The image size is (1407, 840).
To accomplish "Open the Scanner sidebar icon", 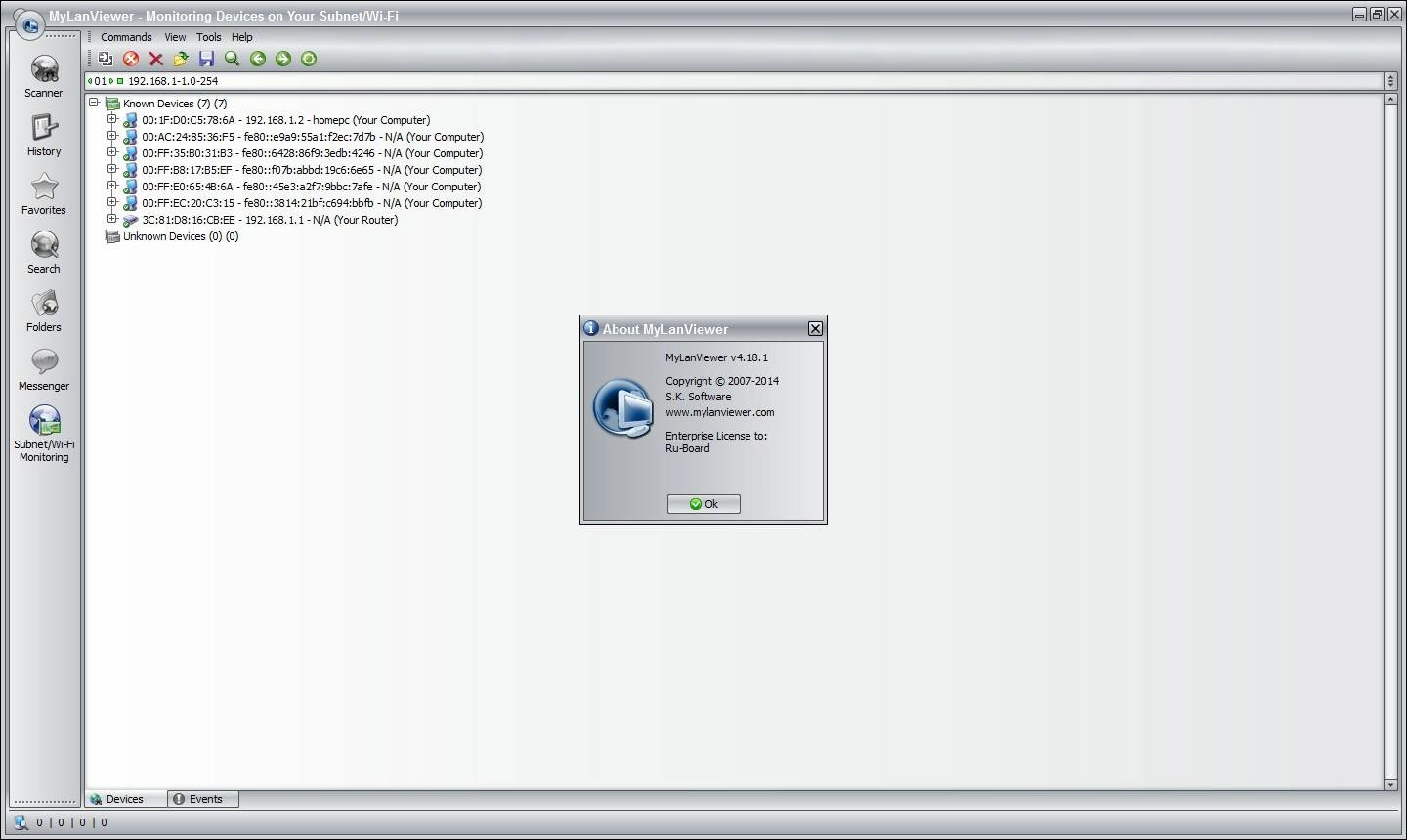I will (x=44, y=69).
